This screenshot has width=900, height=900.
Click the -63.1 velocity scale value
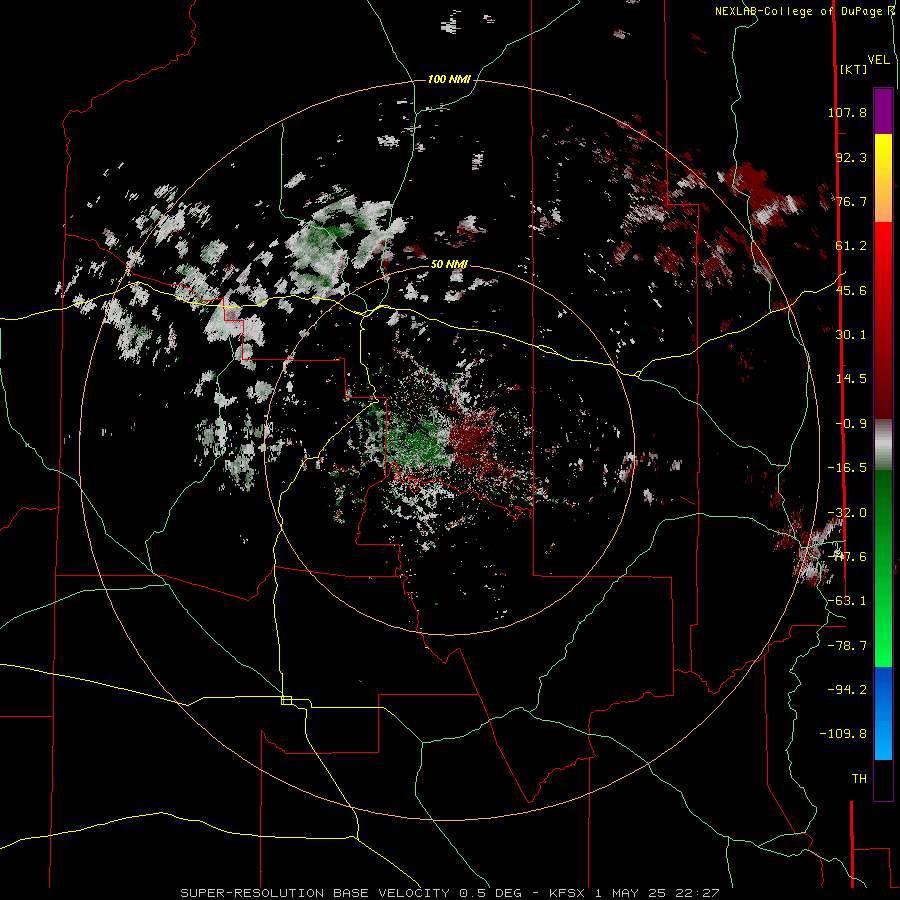tap(847, 601)
